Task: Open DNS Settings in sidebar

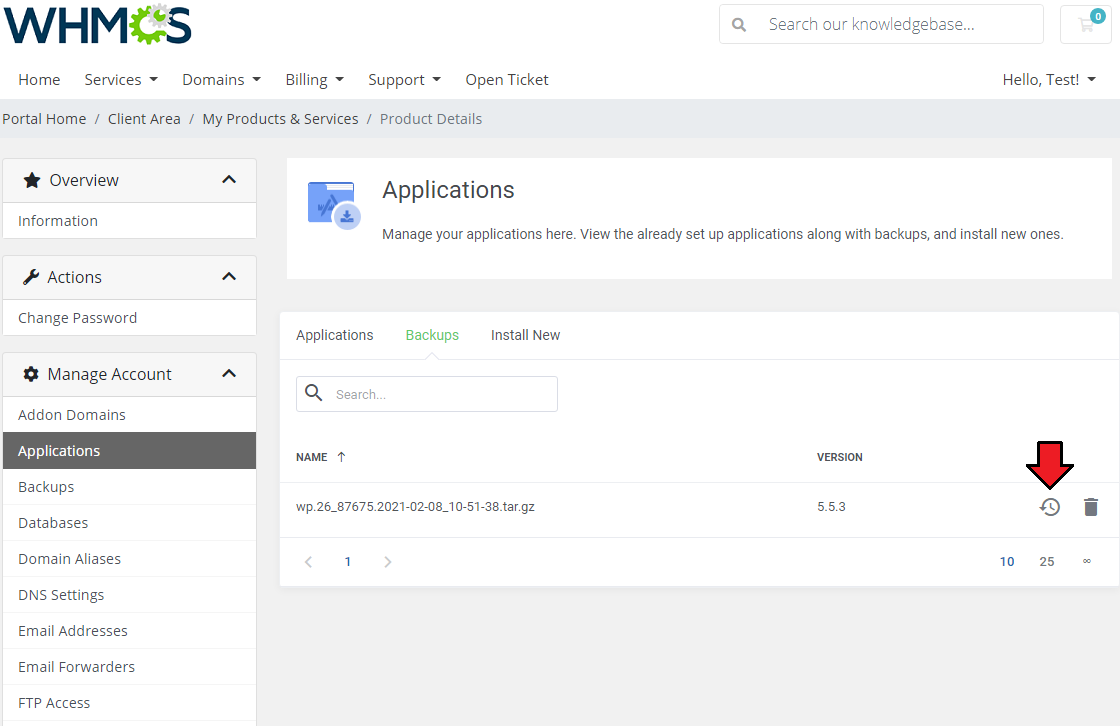Action: pos(129,595)
